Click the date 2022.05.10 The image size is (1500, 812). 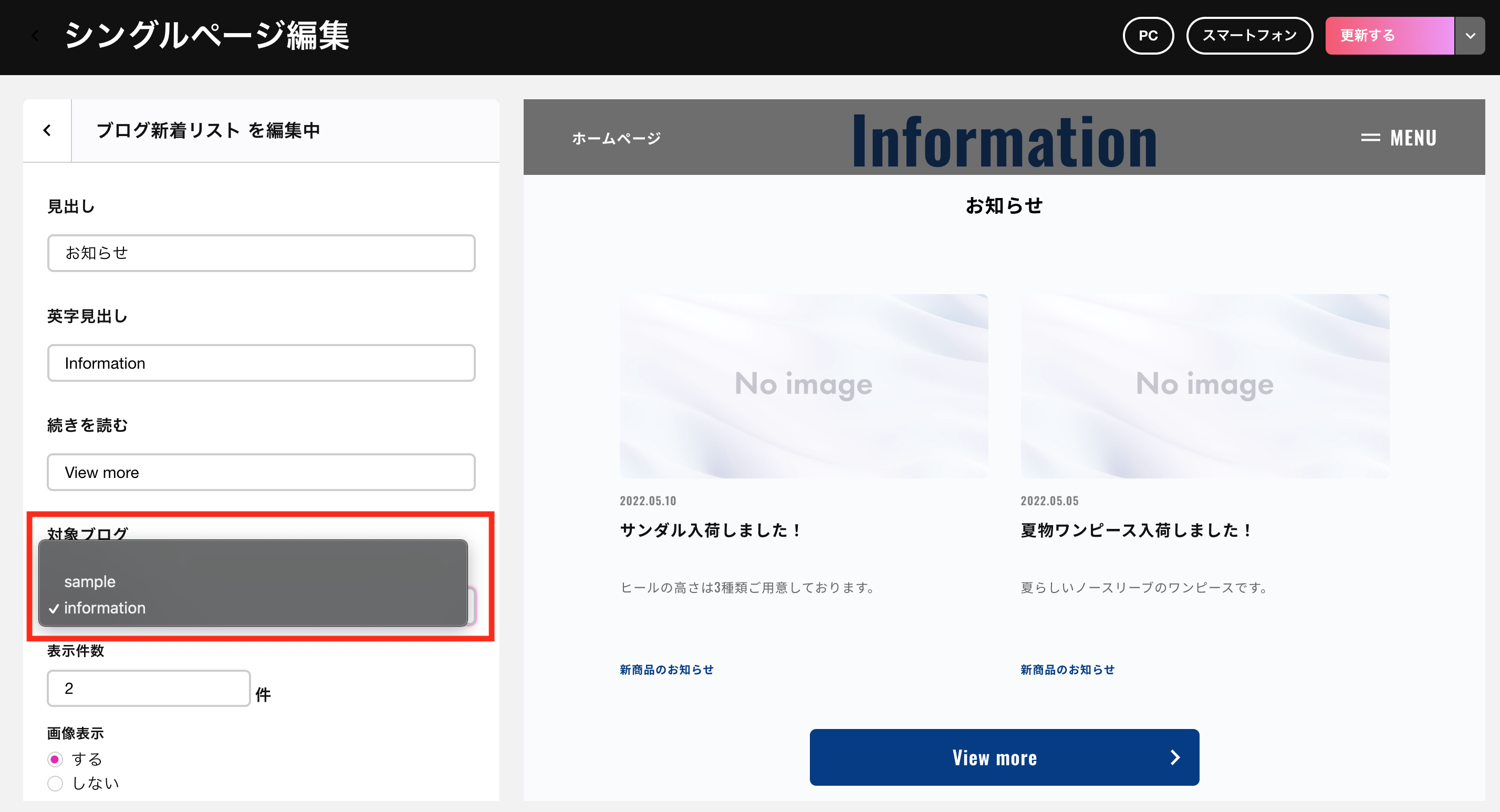(648, 501)
